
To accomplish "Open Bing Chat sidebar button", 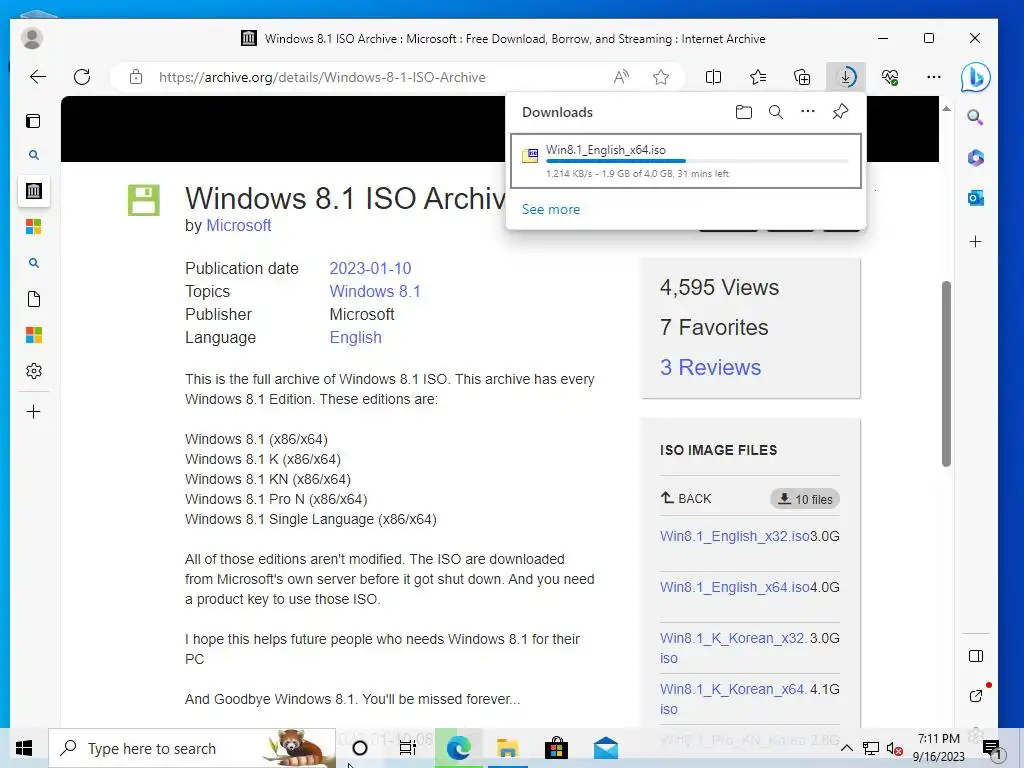I will 976,77.
